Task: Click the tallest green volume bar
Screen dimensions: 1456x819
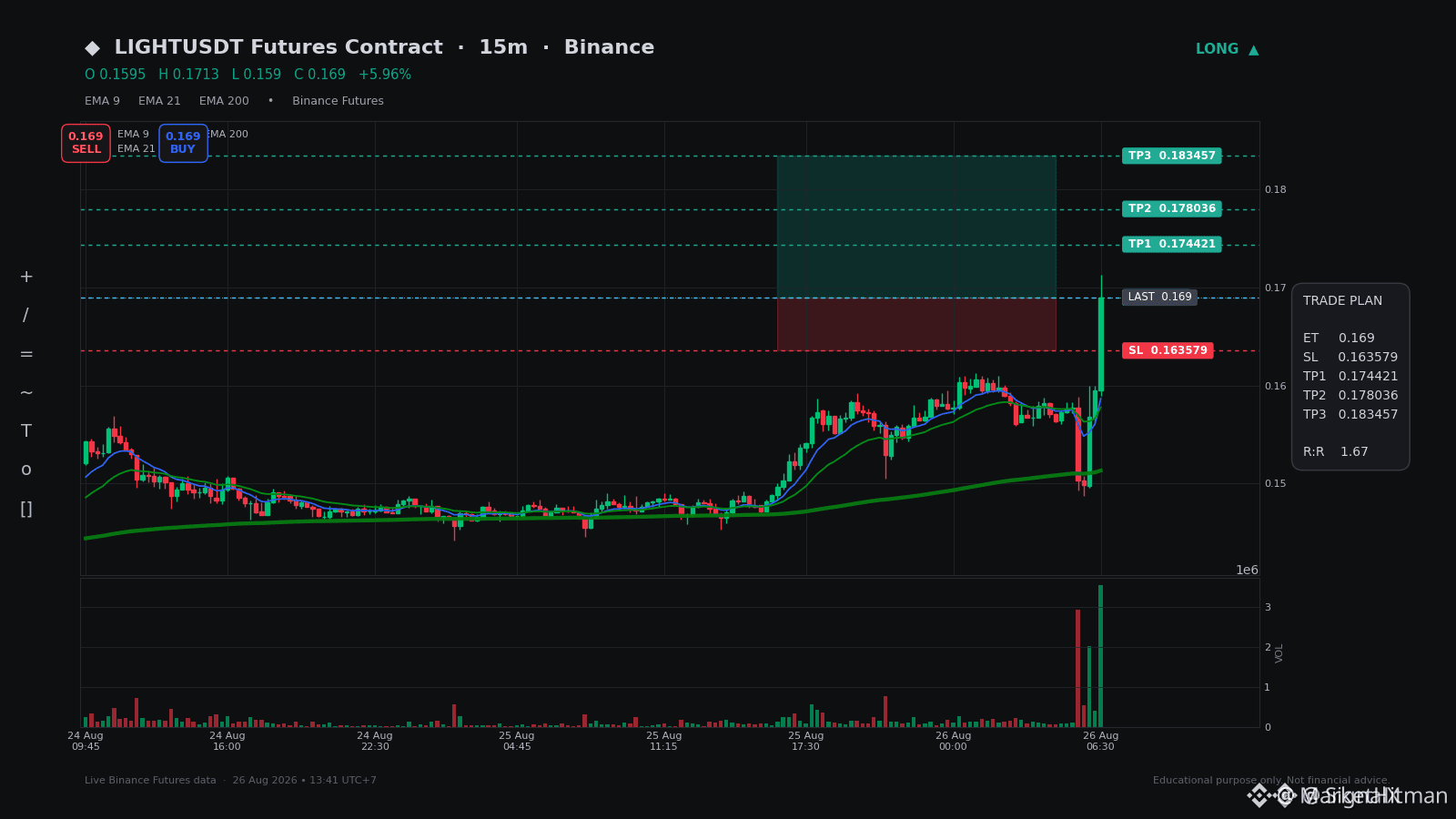Action: pyautogui.click(x=1100, y=656)
